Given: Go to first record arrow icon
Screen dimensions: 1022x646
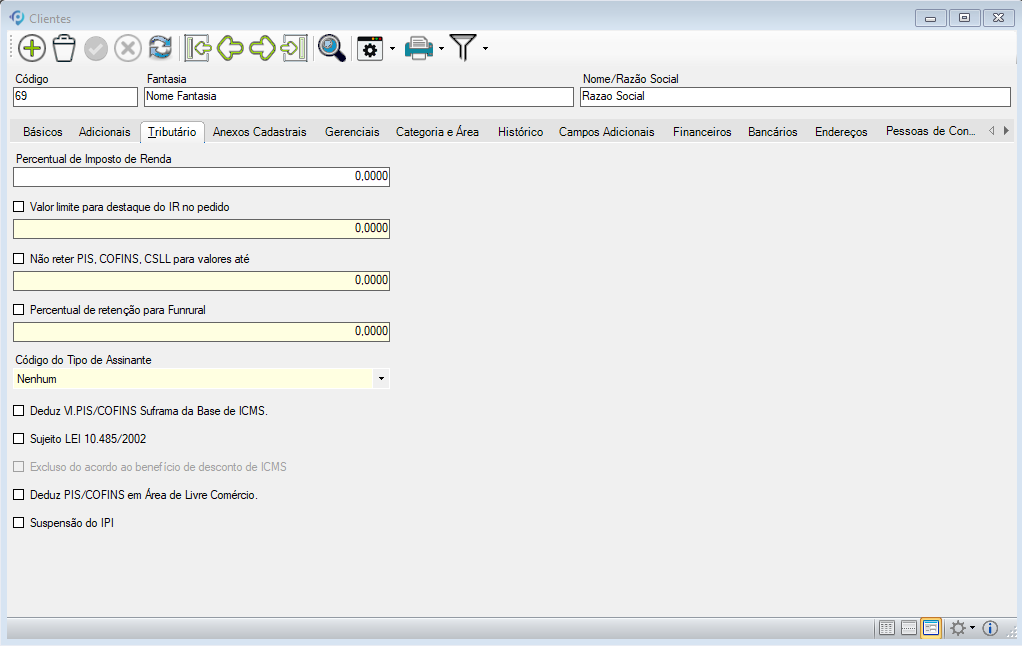Looking at the screenshot, I should (x=198, y=48).
